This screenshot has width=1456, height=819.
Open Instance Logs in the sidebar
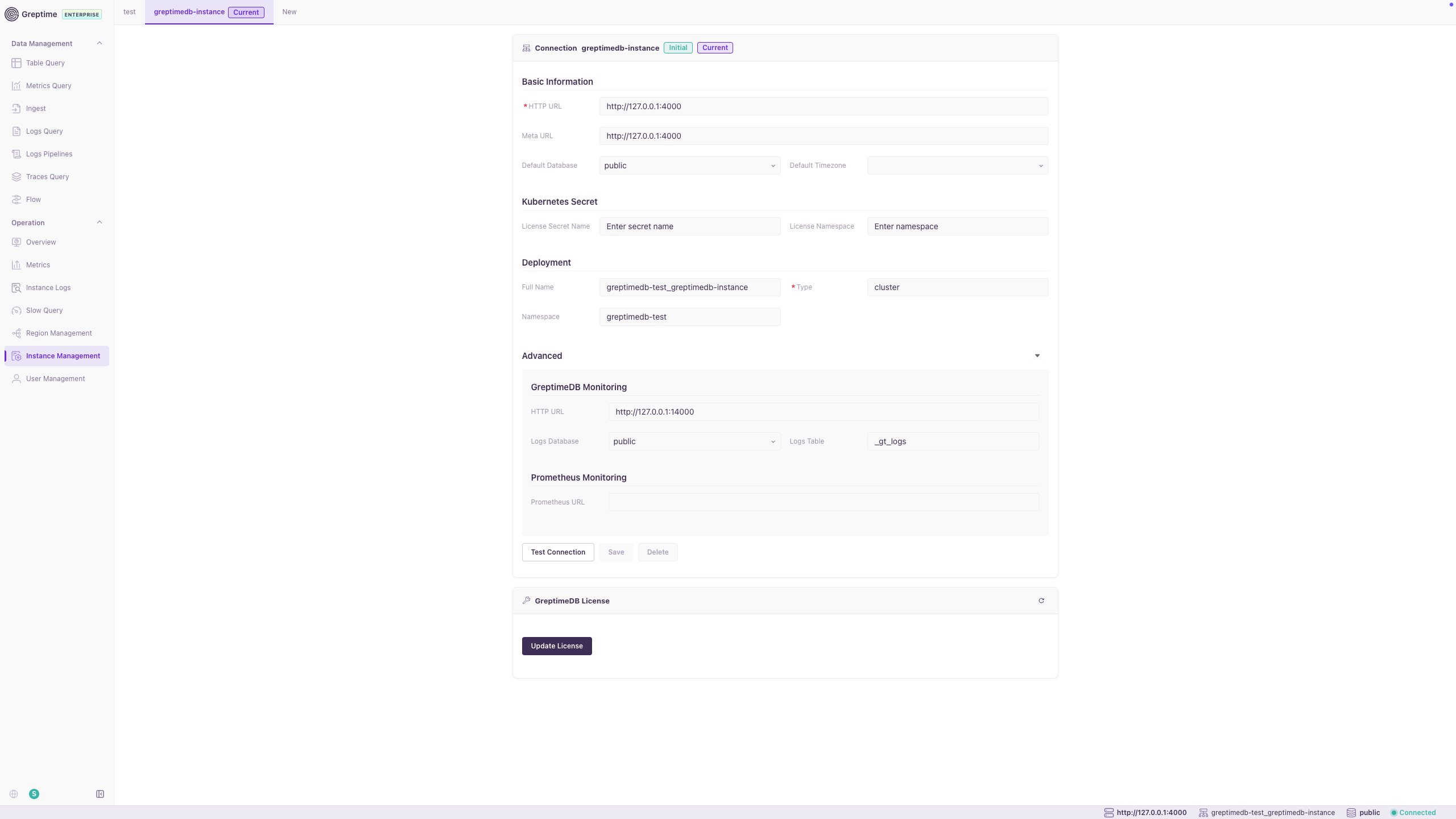[56, 288]
